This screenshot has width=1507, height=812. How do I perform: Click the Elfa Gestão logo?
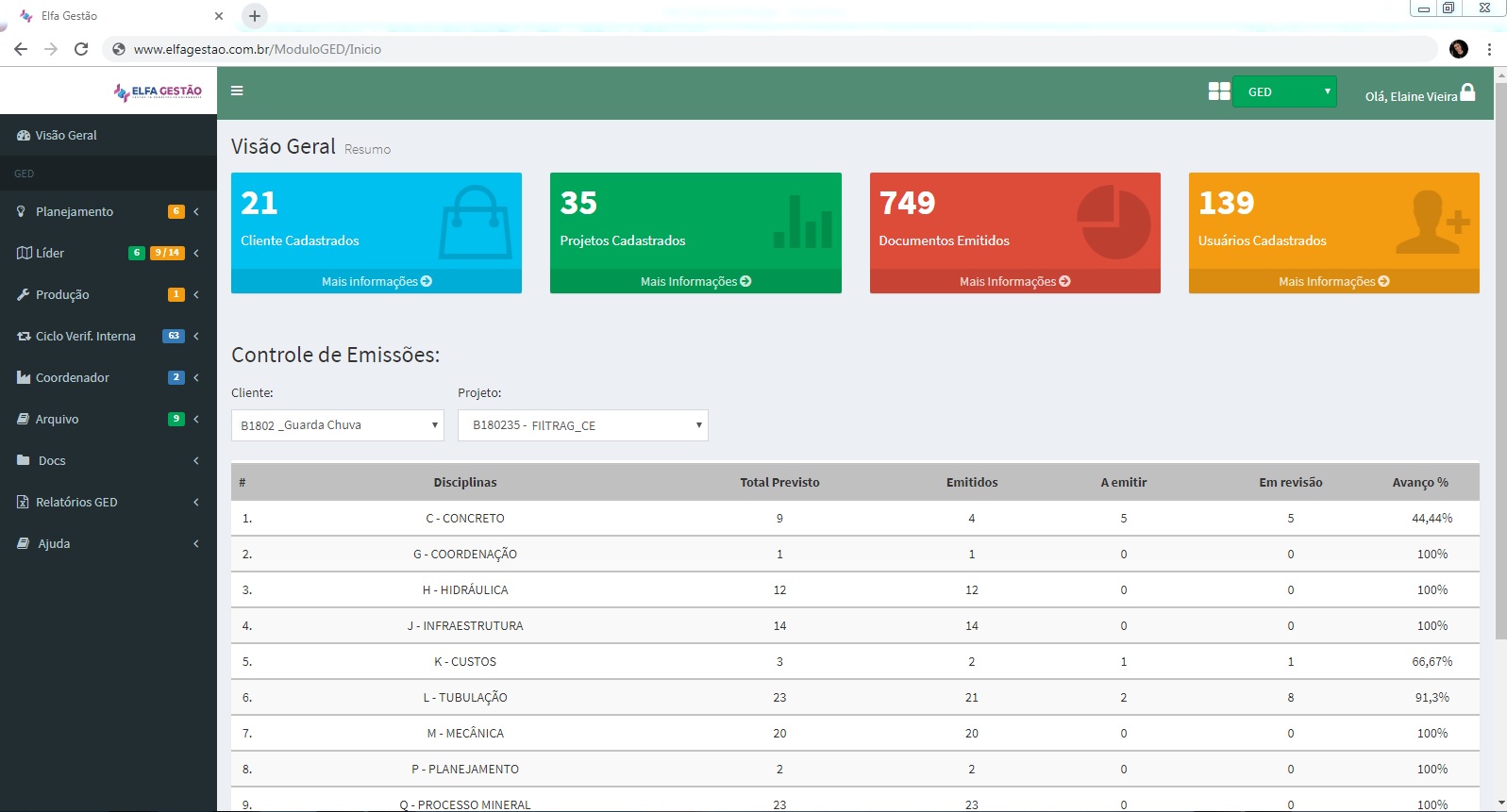pos(158,91)
